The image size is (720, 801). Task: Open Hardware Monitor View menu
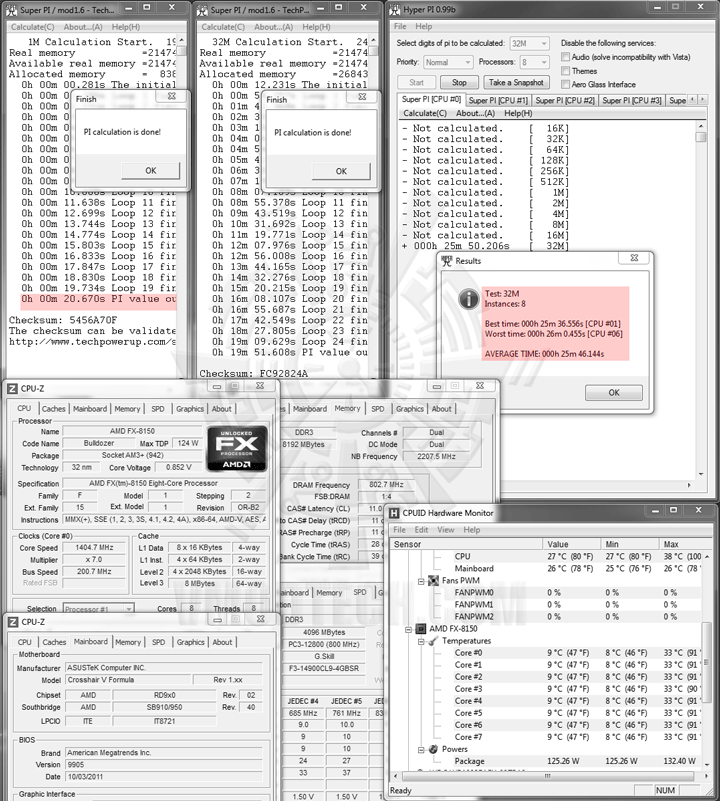pos(446,530)
